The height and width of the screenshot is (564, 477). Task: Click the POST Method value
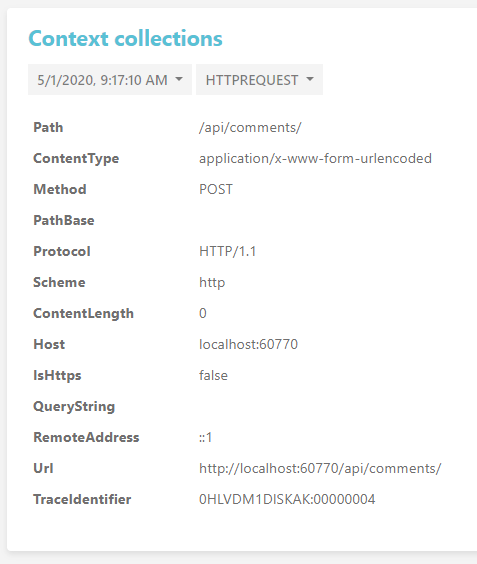coord(216,189)
